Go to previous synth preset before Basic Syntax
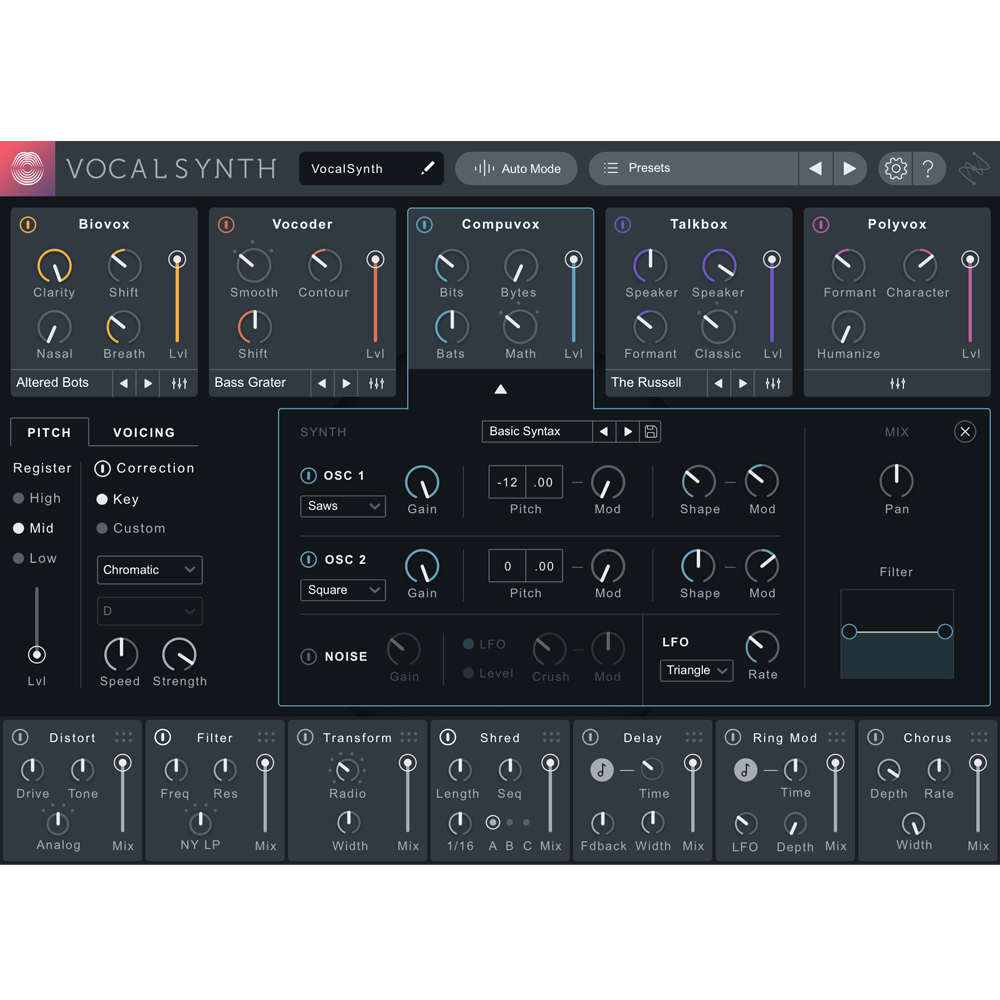Screen dimensions: 1000x1000 pyautogui.click(x=603, y=432)
